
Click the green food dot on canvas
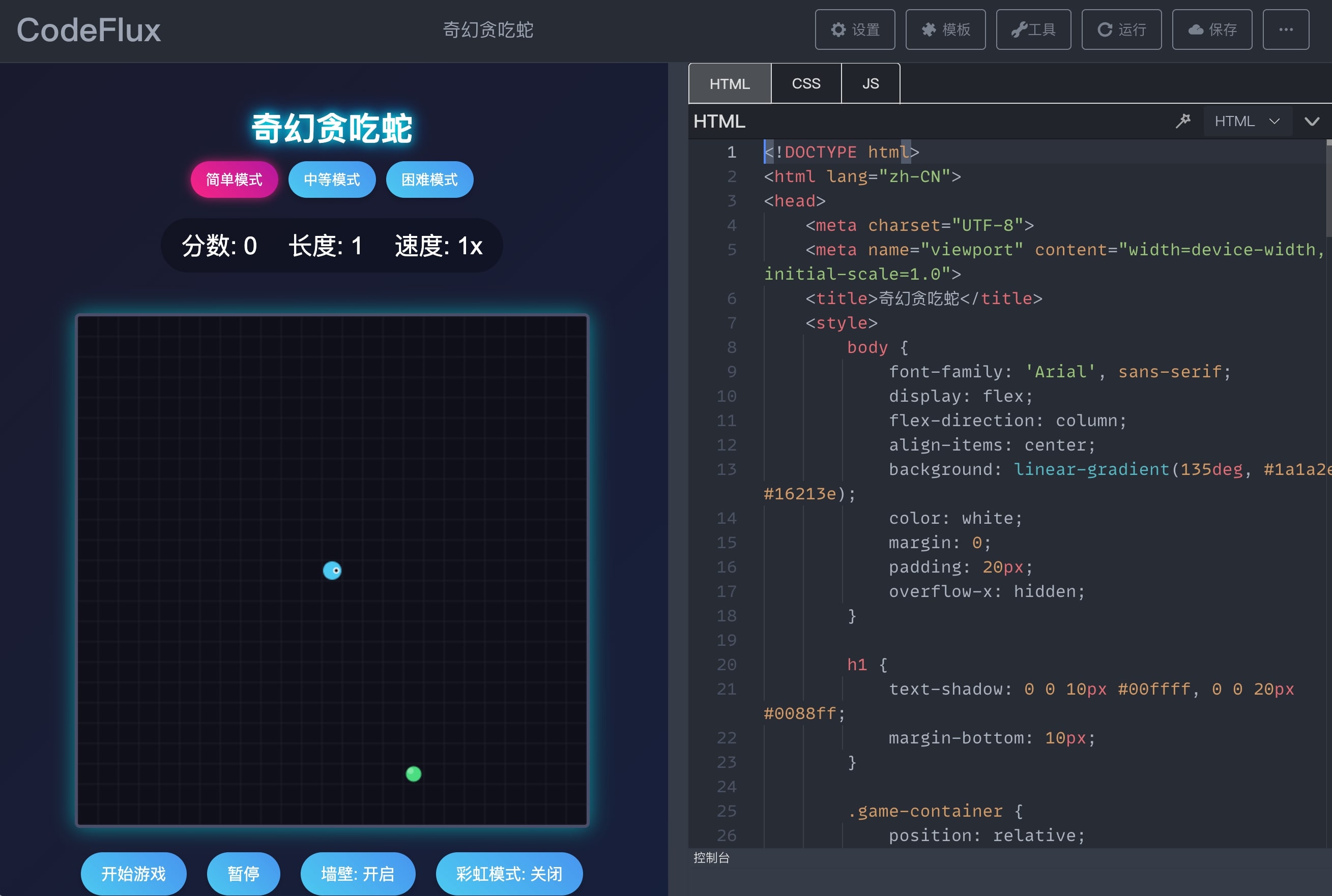[413, 774]
